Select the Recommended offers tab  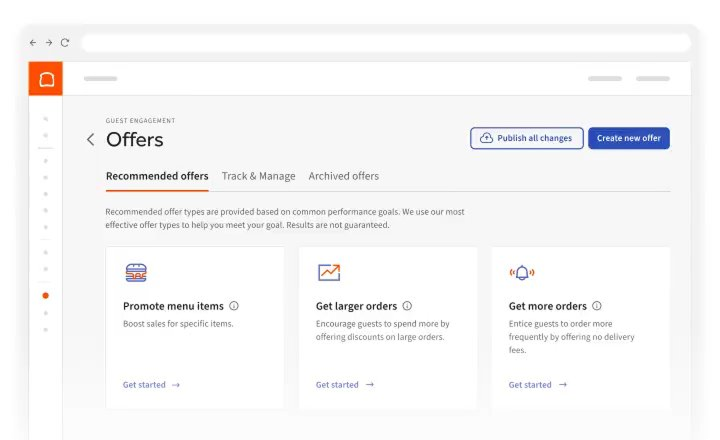pyautogui.click(x=157, y=176)
